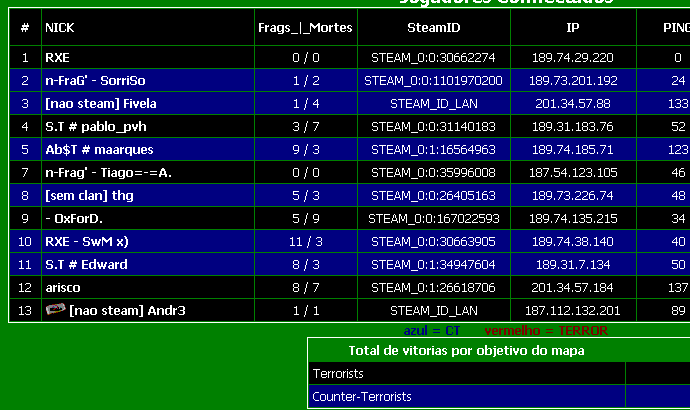Screen dimensions: 690x410
Task: Click IP address 189.74.135.215
Action: point(573,219)
